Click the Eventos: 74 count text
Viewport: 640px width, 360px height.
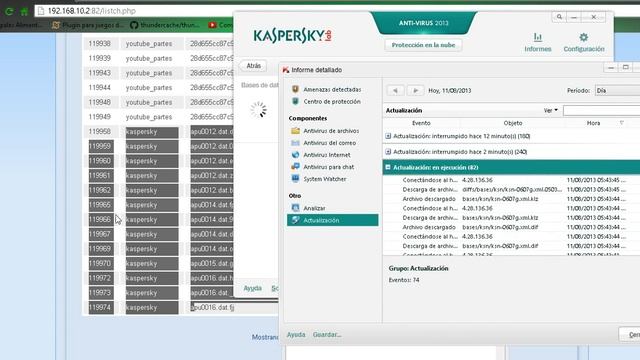(404, 280)
